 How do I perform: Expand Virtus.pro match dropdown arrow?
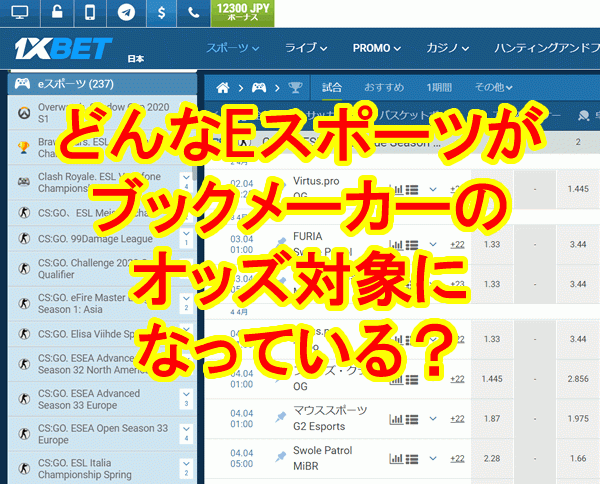(x=433, y=189)
